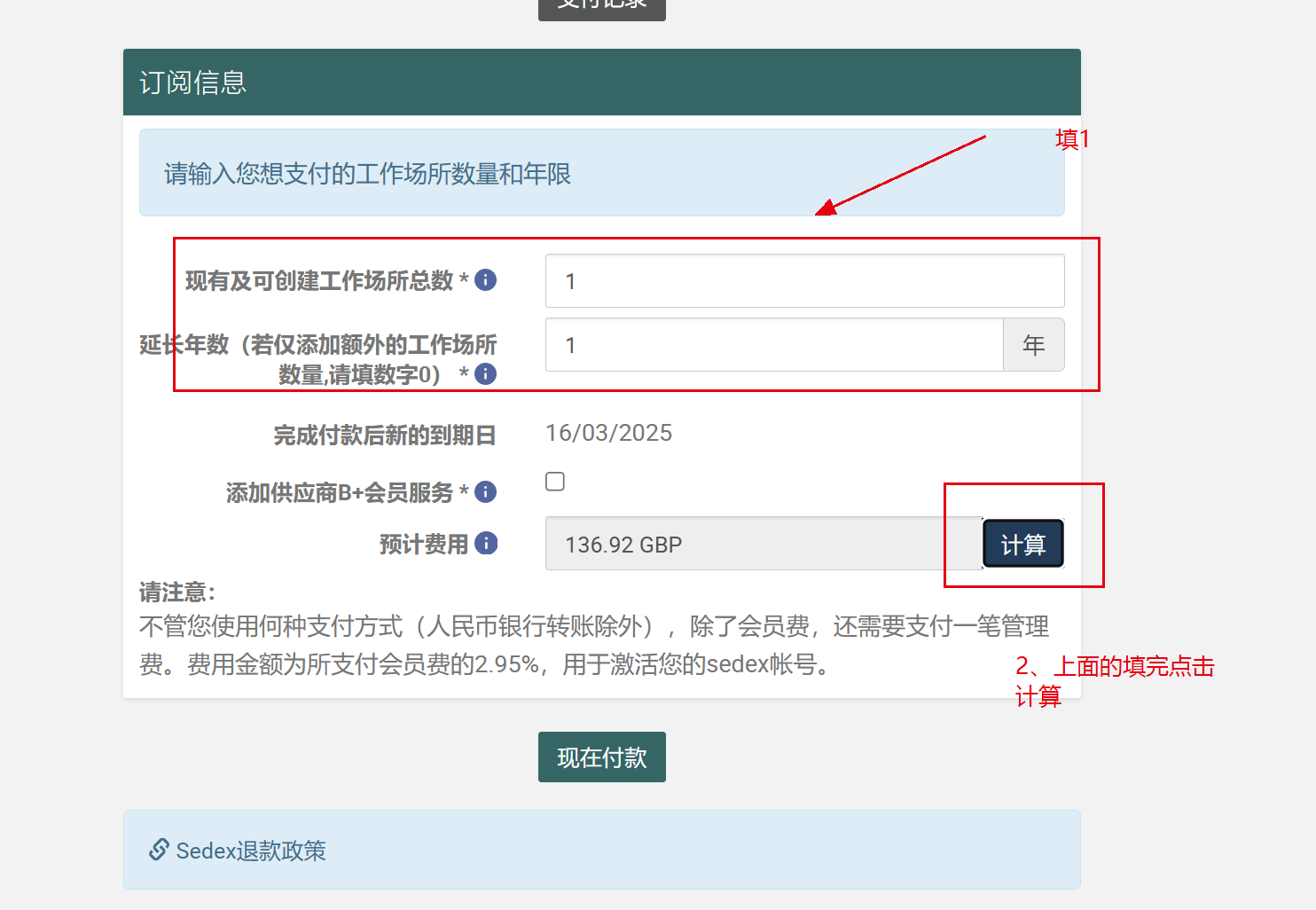Click the 年 unit label after years field
This screenshot has width=1316, height=910.
coord(1034,345)
